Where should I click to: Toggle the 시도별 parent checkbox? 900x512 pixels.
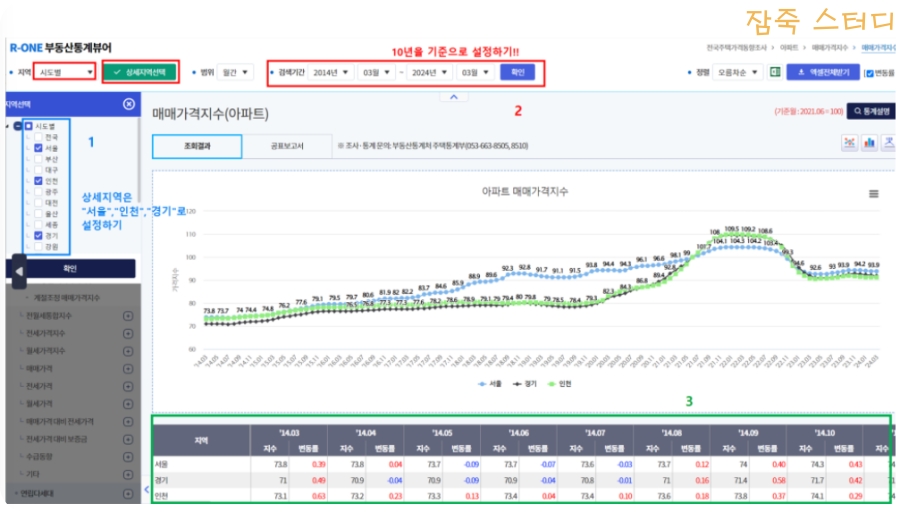coord(28,126)
